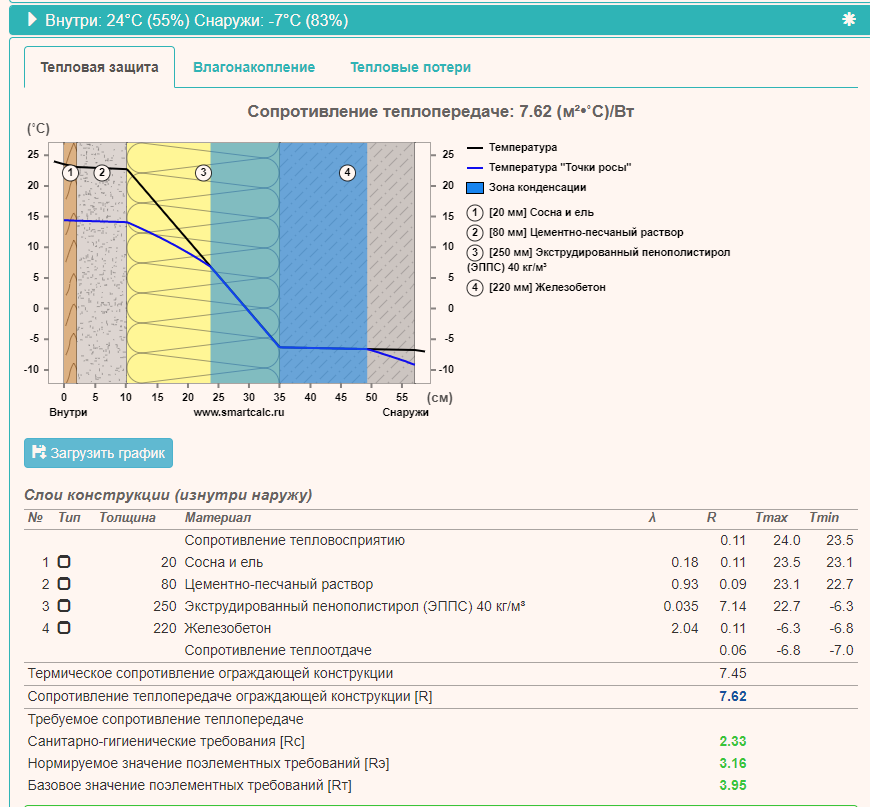870x807 pixels.
Task: Open the Влагонакопление tab
Action: pos(254,67)
